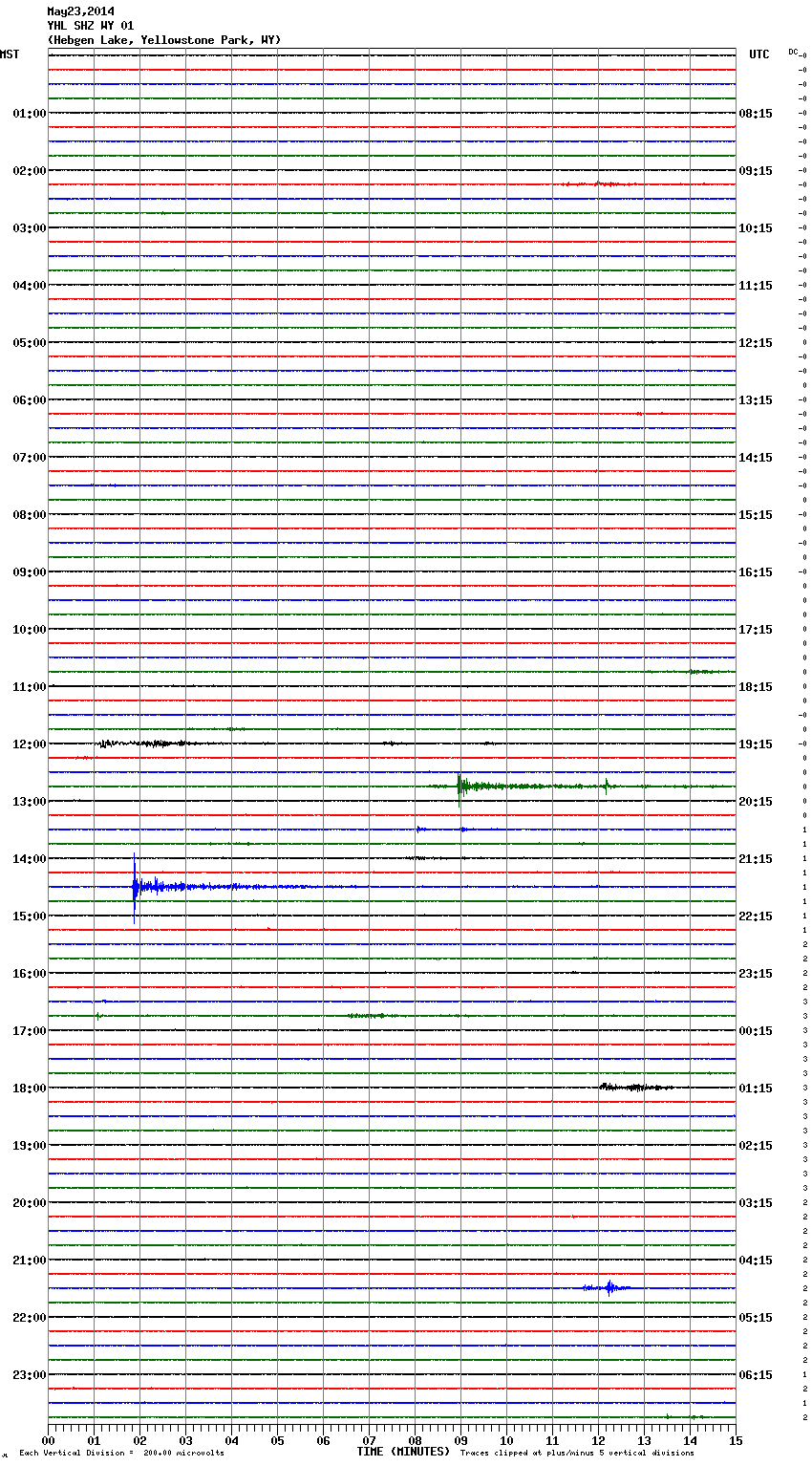This screenshot has width=812, height=1466.
Task: Click the 15 minute axis label
Action: pos(736,1441)
